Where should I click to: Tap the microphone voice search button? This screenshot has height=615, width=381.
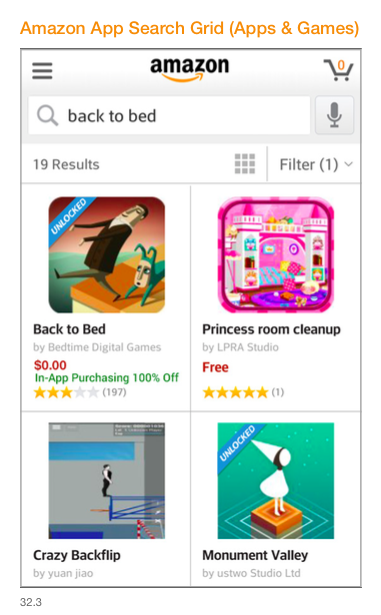(x=334, y=115)
